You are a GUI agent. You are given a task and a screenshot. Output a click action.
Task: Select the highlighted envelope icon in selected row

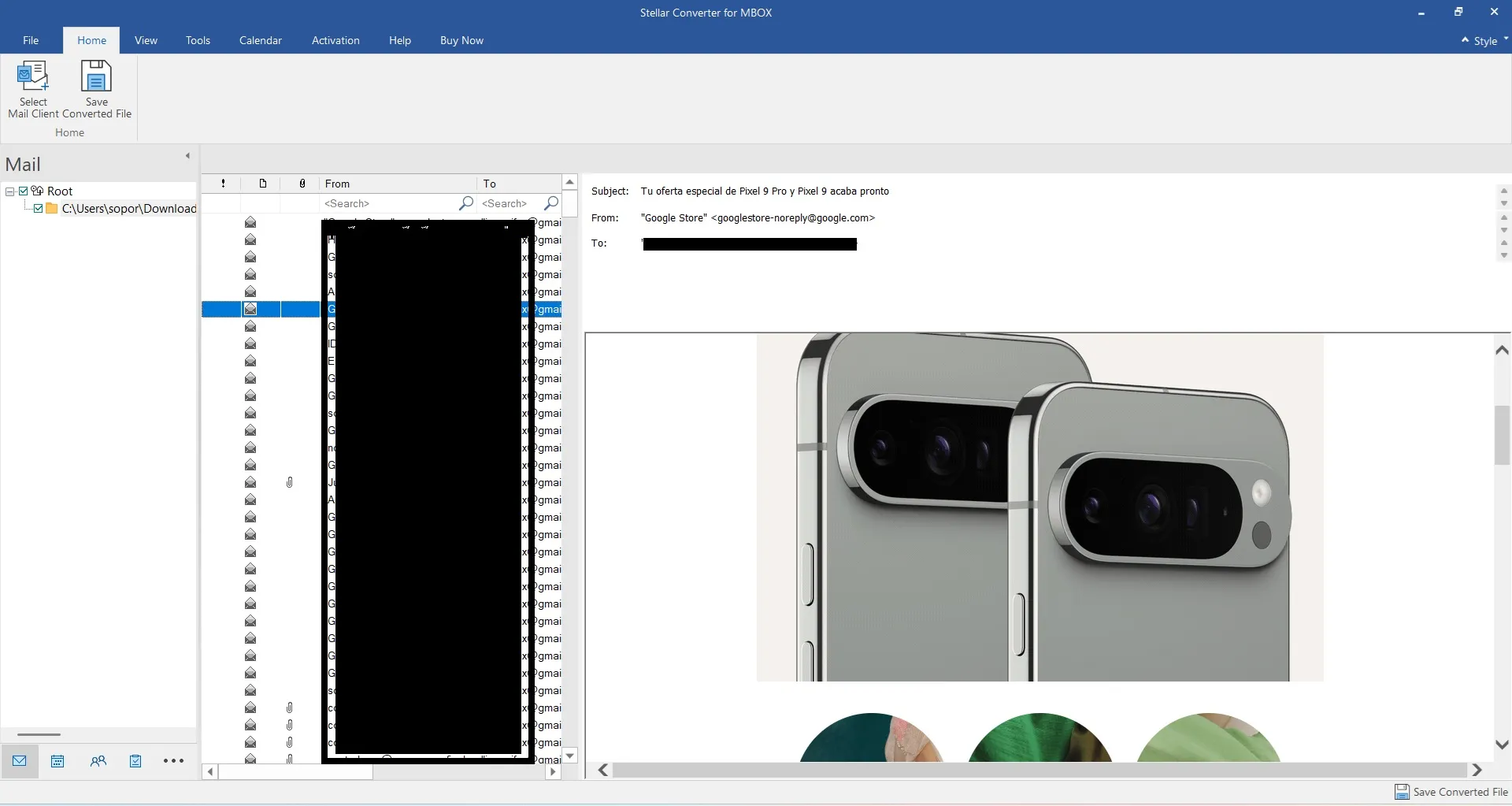[x=250, y=309]
